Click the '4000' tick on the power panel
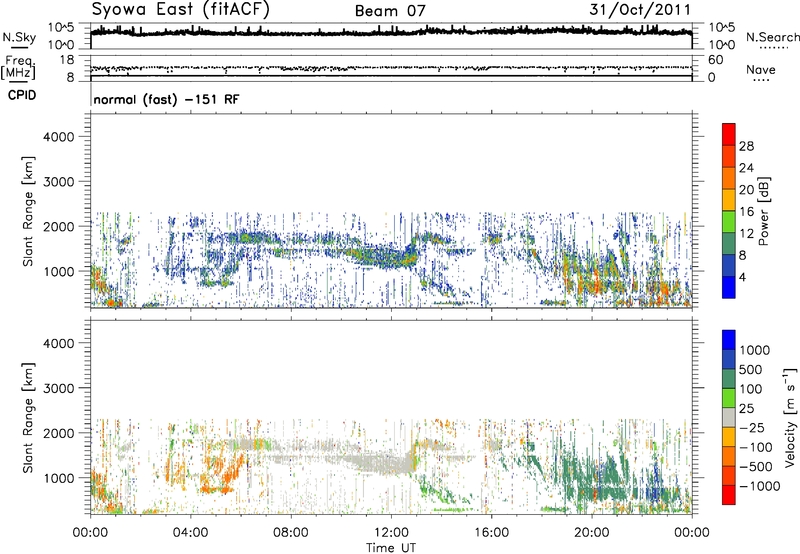This screenshot has width=800, height=554. pos(58,137)
